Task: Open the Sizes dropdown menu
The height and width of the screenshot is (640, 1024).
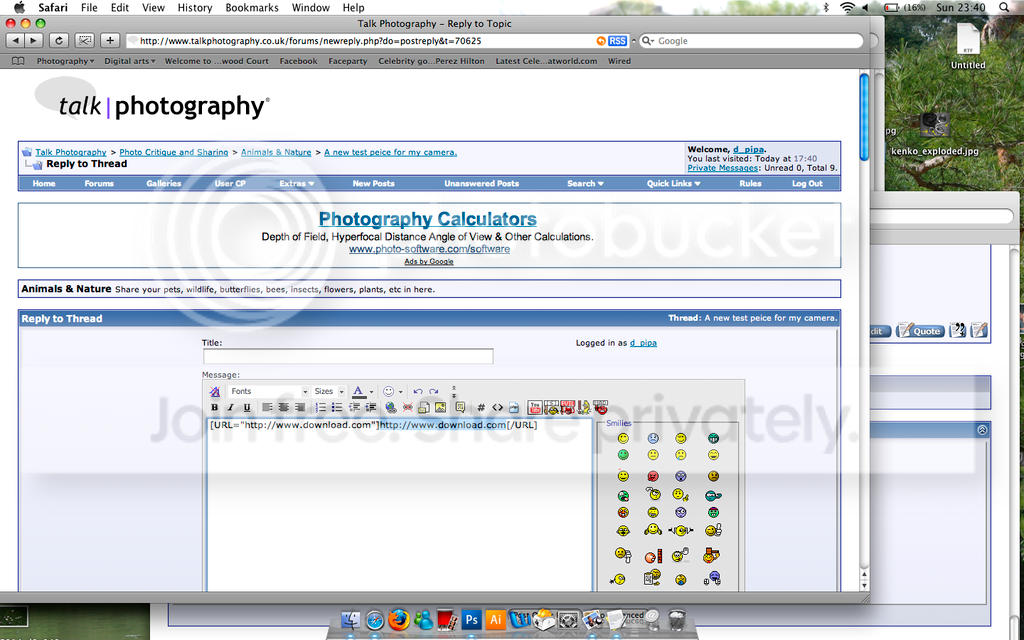Action: coord(328,391)
